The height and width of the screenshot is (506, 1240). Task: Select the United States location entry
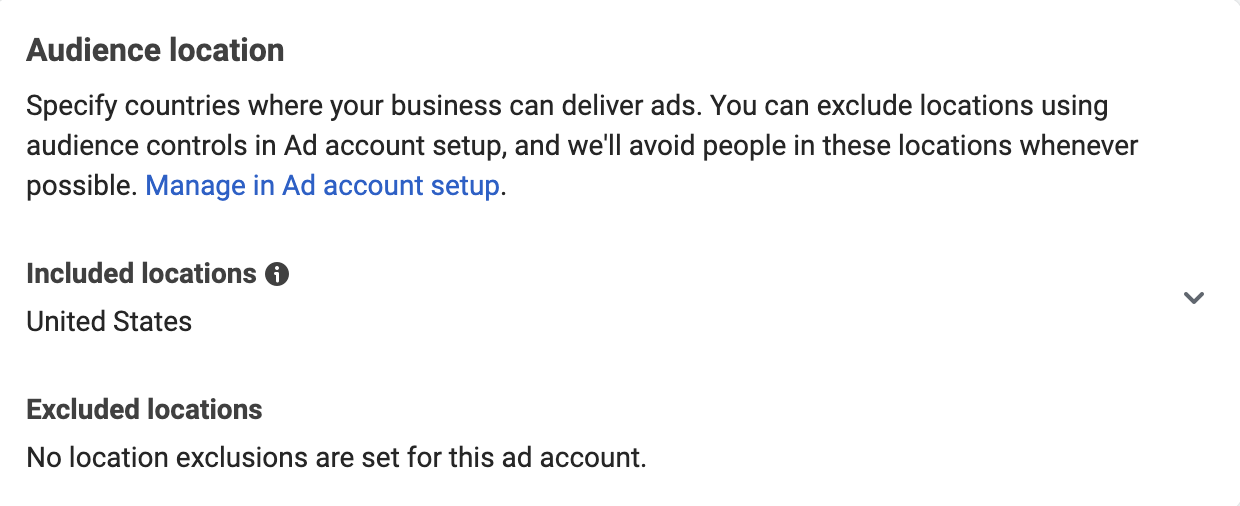coord(109,321)
